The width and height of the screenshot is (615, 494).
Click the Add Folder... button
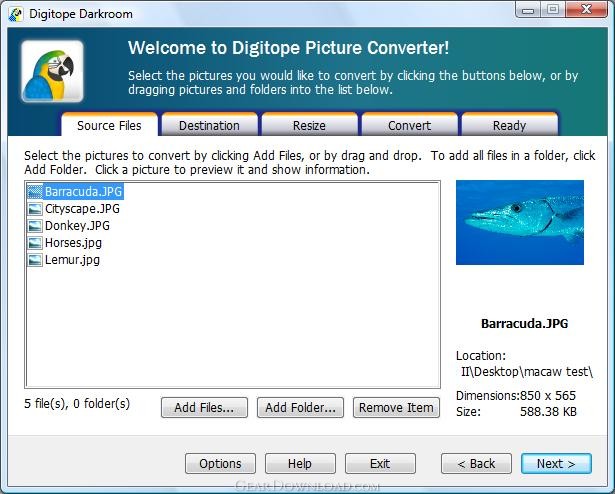[x=300, y=408]
